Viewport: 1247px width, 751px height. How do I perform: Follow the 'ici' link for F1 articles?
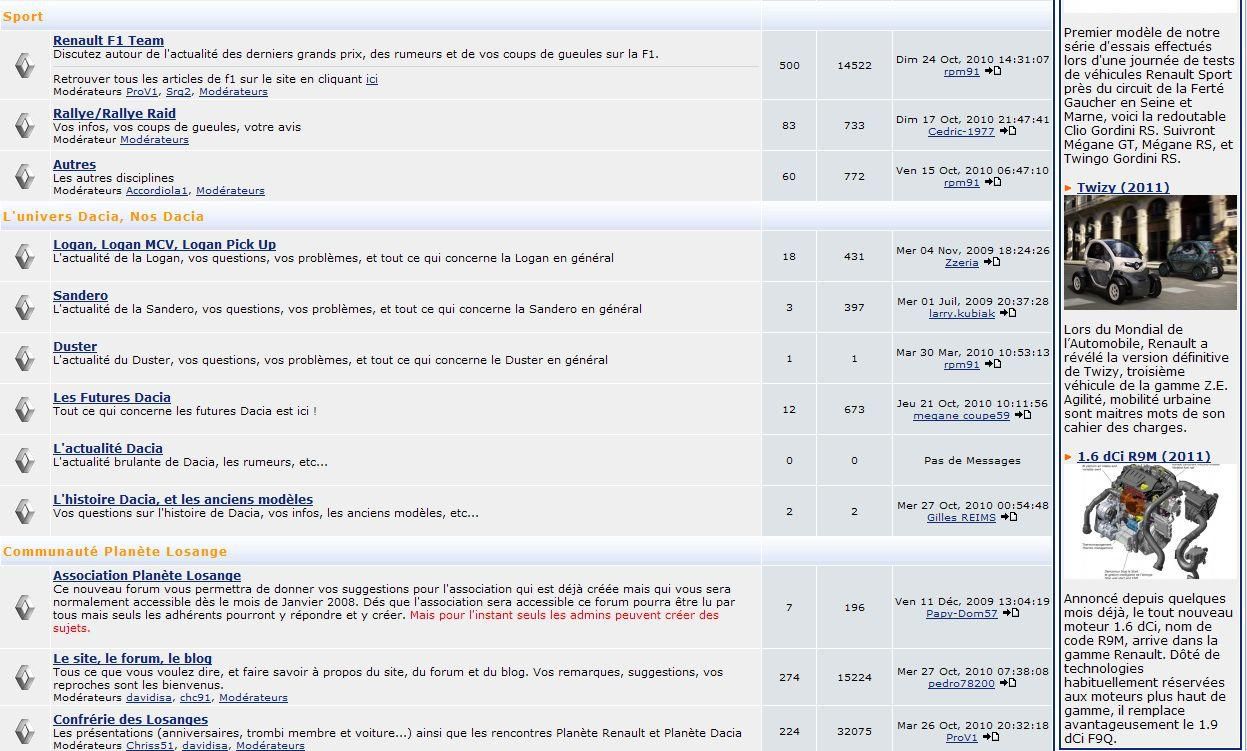pos(372,79)
